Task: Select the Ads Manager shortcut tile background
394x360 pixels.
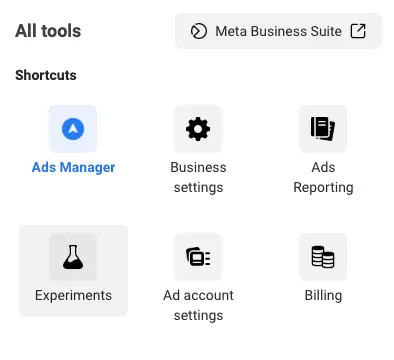Action: tap(73, 129)
